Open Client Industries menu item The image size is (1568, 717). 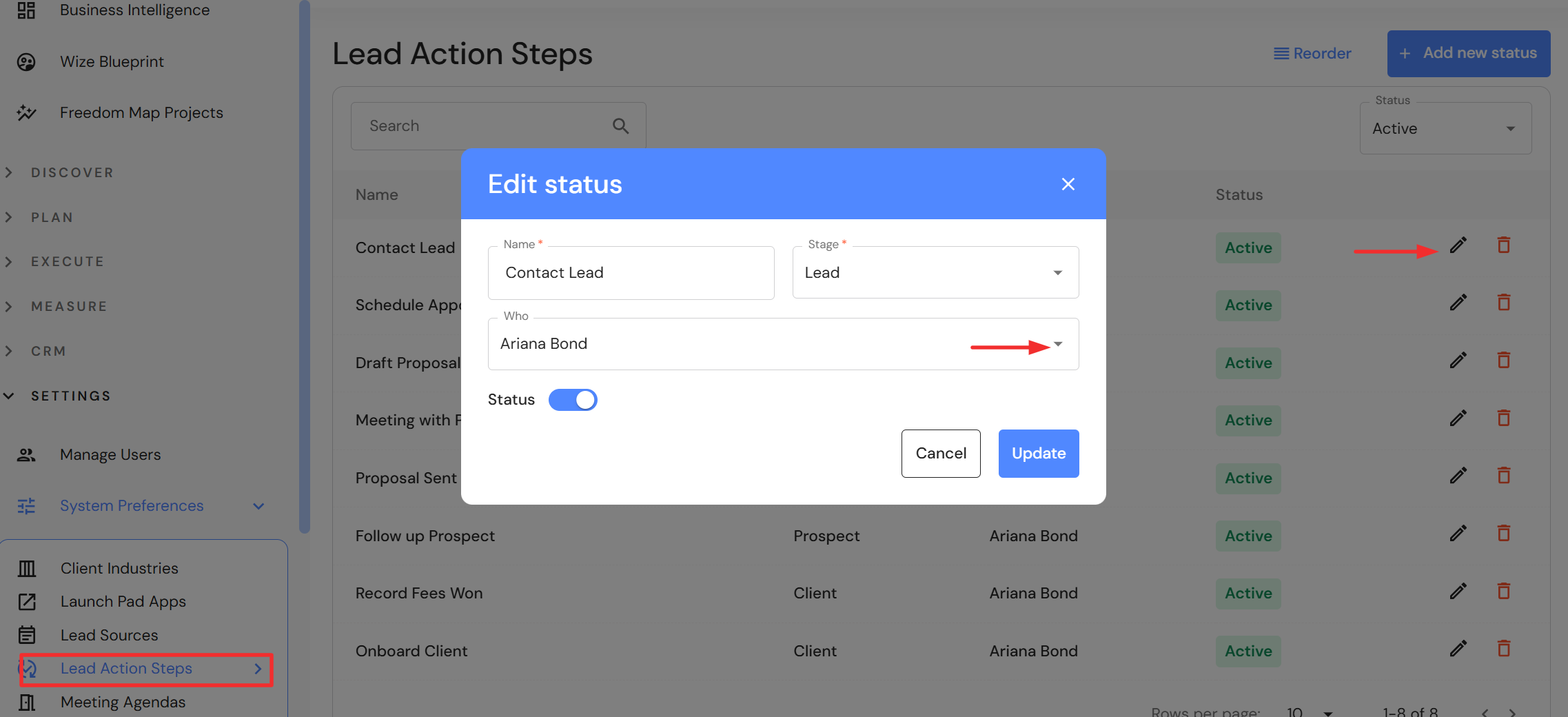119,568
